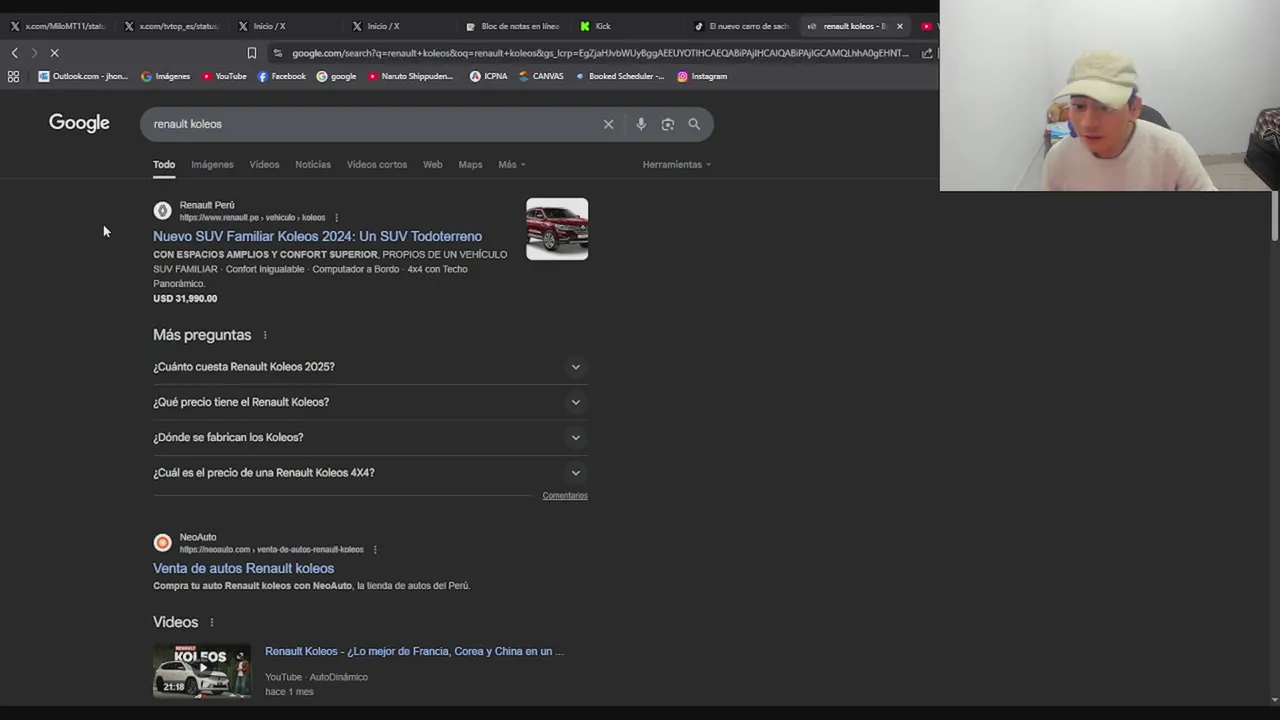Image resolution: width=1280 pixels, height=720 pixels.
Task: Open Facebook bookmark
Action: tap(282, 76)
